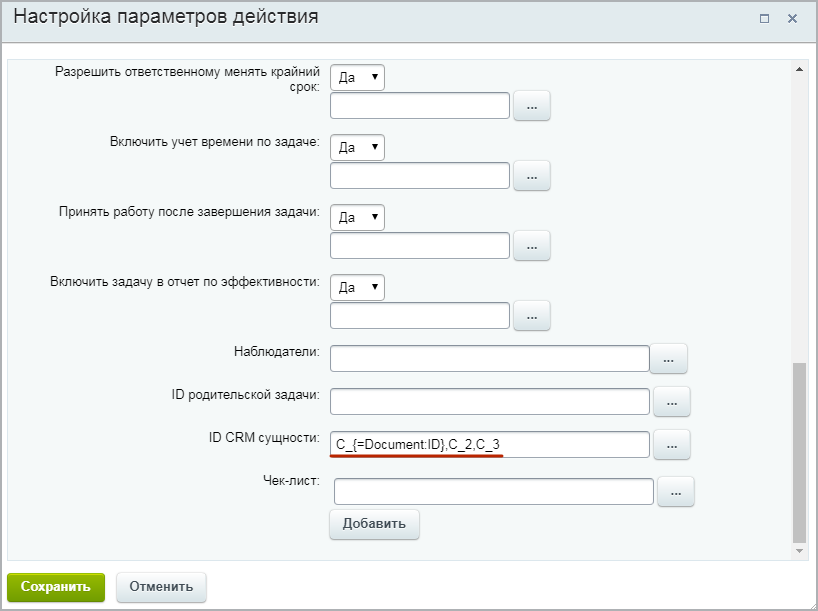Open 'Разрешить ответственному менять крайний срок' dropdown
Image resolution: width=818 pixels, height=611 pixels.
[357, 77]
